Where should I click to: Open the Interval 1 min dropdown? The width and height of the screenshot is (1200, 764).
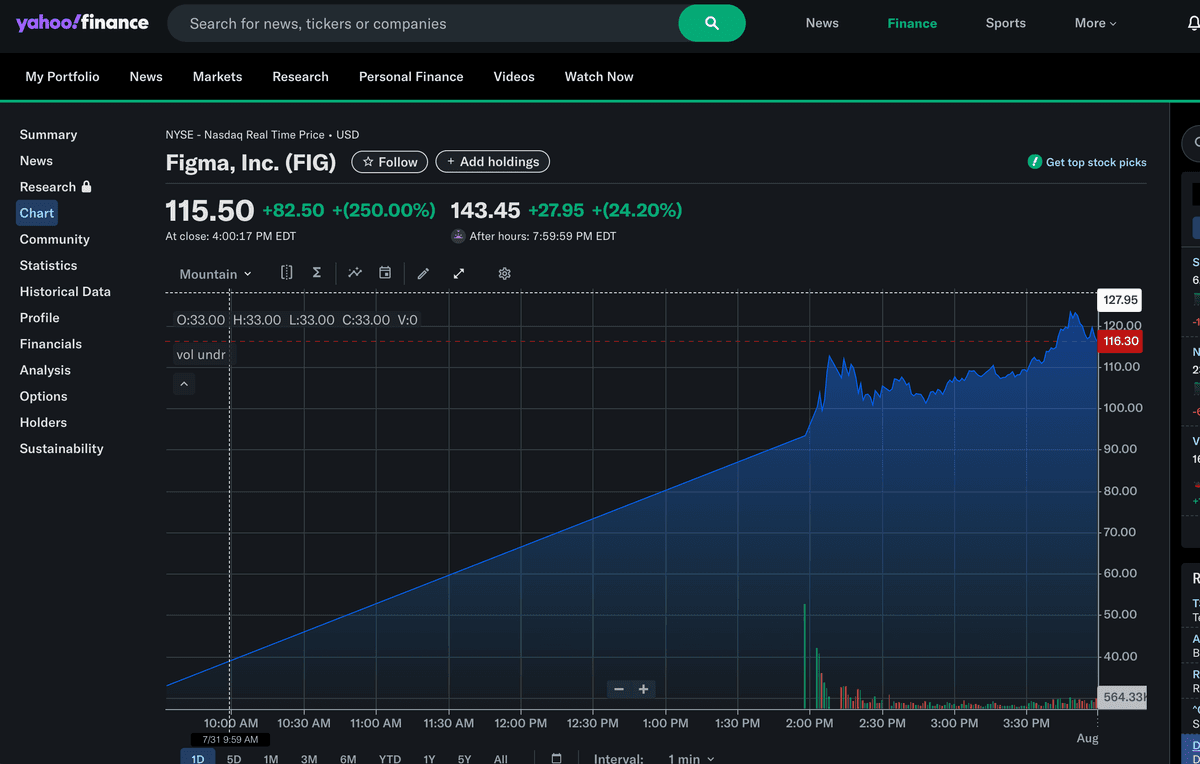pyautogui.click(x=691, y=759)
